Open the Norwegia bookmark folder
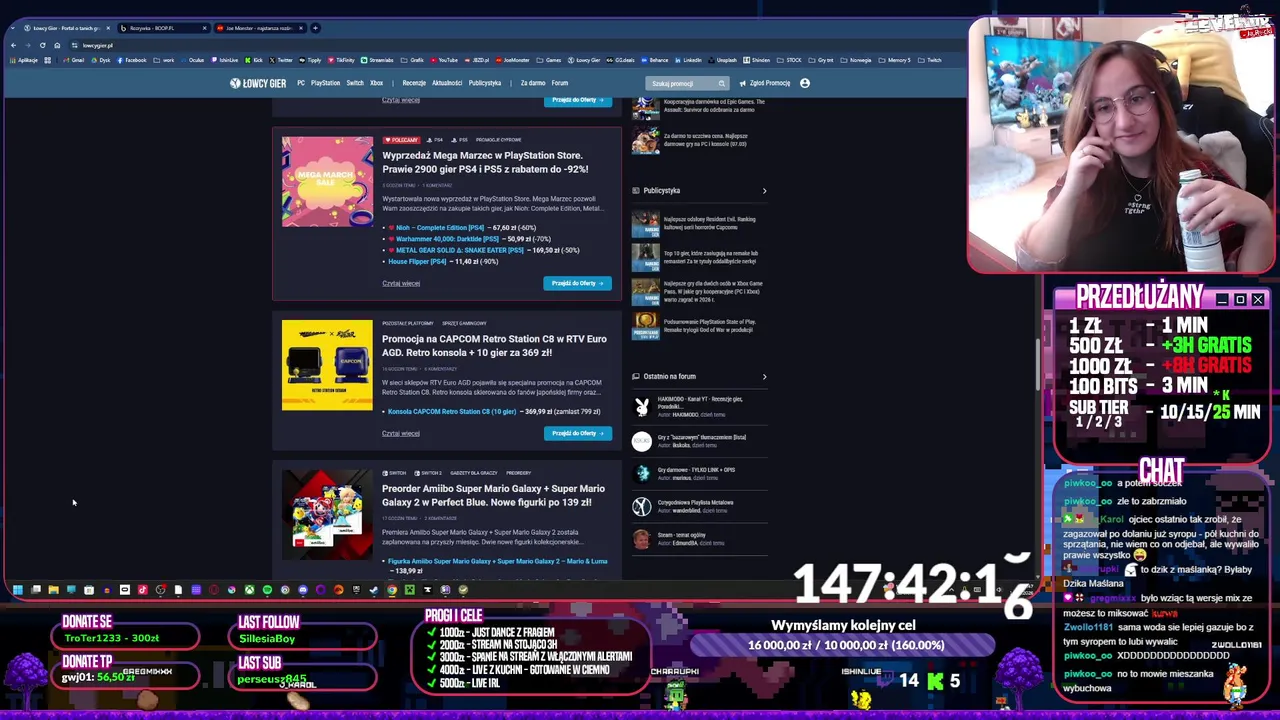Viewport: 1280px width, 720px height. click(x=856, y=60)
